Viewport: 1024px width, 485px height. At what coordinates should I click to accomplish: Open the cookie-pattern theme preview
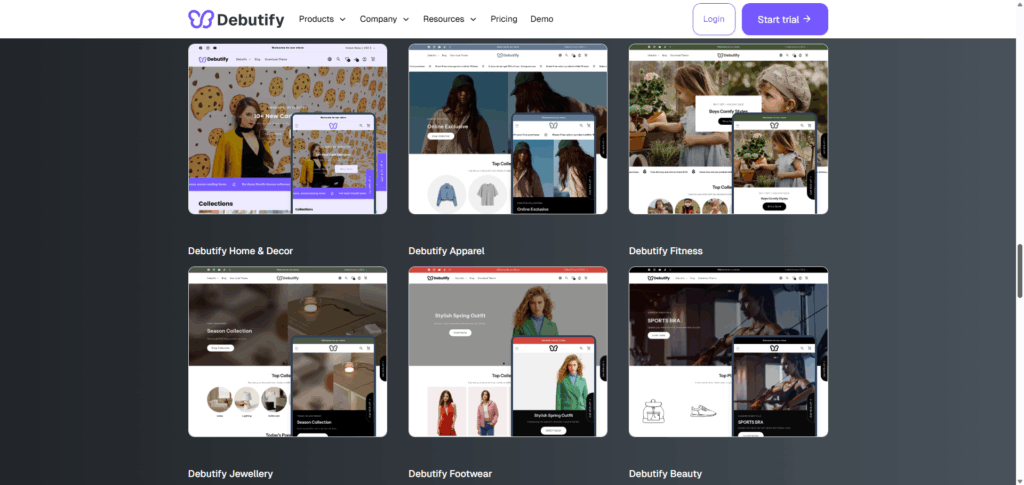pyautogui.click(x=287, y=129)
